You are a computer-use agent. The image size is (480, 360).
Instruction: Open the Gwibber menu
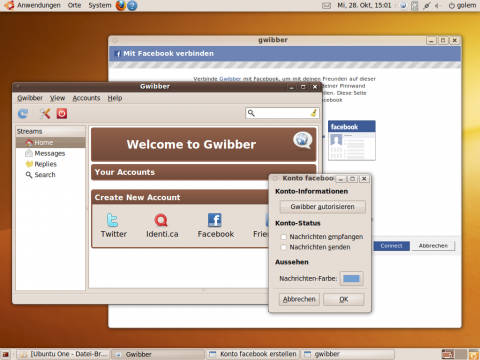(30, 98)
